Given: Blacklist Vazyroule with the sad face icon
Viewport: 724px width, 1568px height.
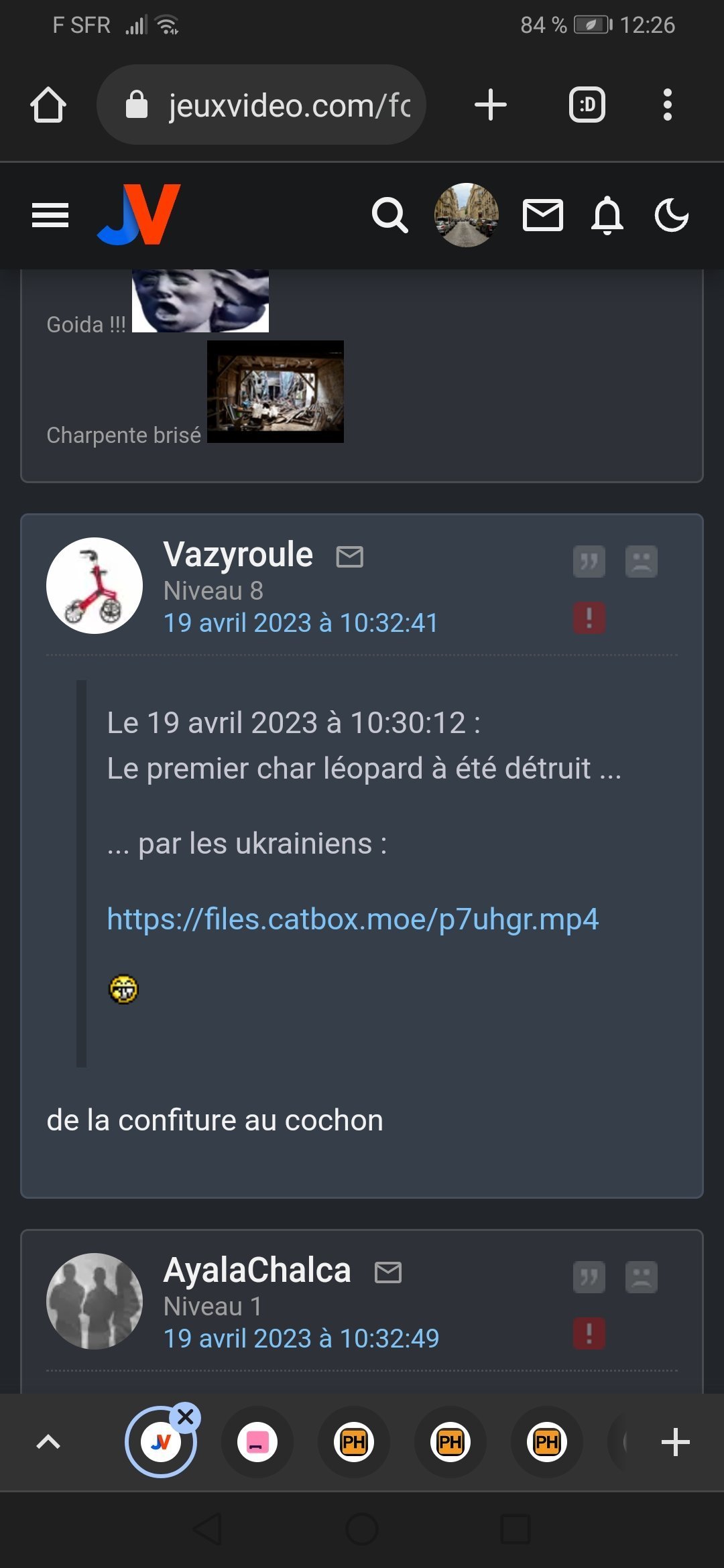Looking at the screenshot, I should tap(641, 561).
